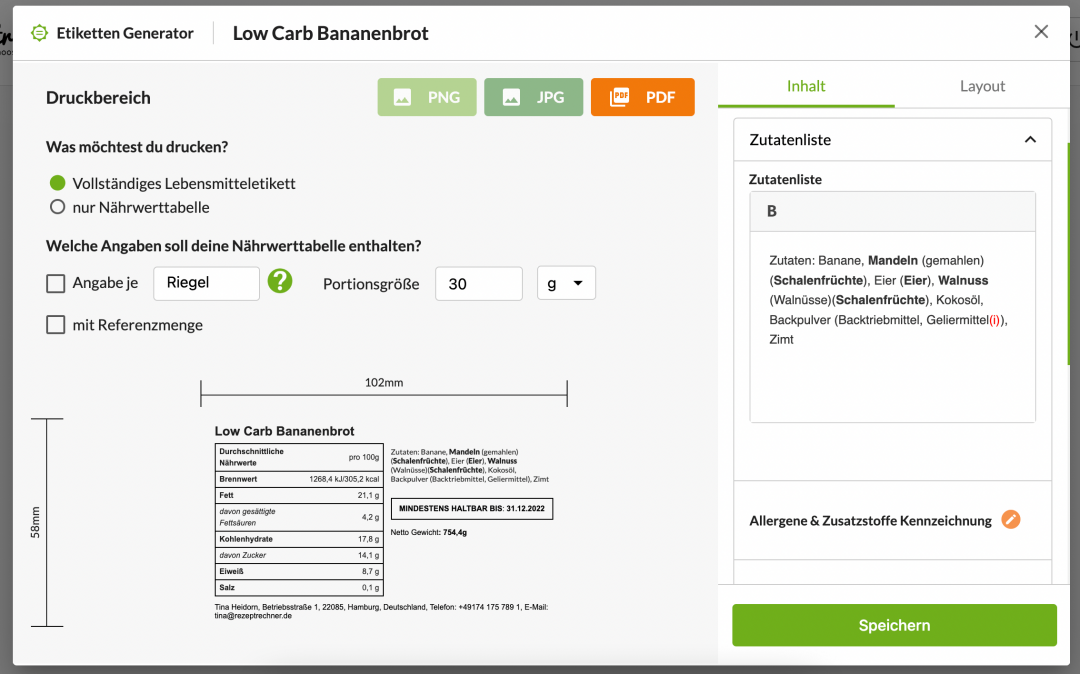Enable the Angabe je checkbox
This screenshot has width=1080, height=674.
[x=56, y=284]
